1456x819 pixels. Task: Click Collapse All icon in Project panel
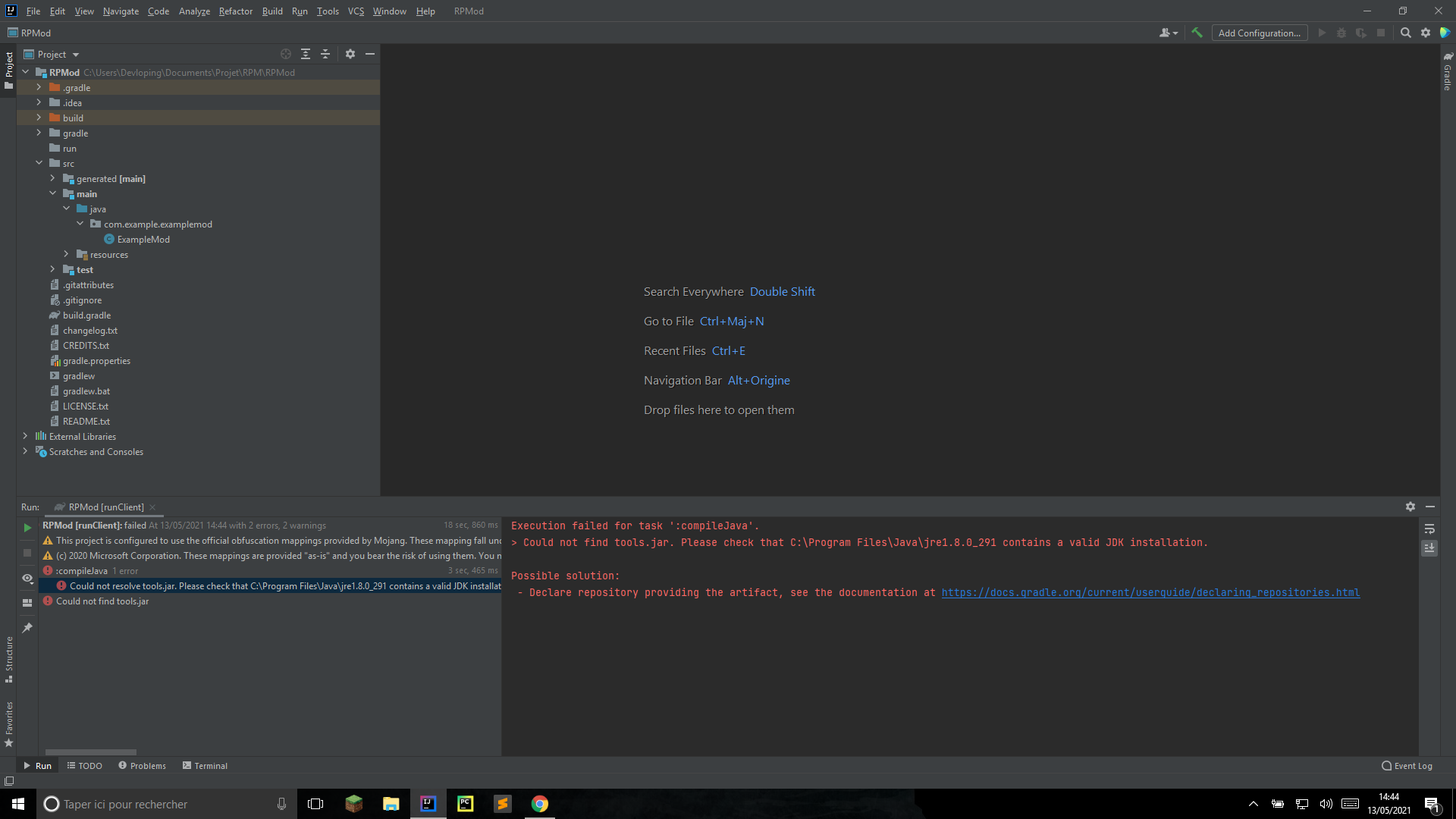coord(325,54)
